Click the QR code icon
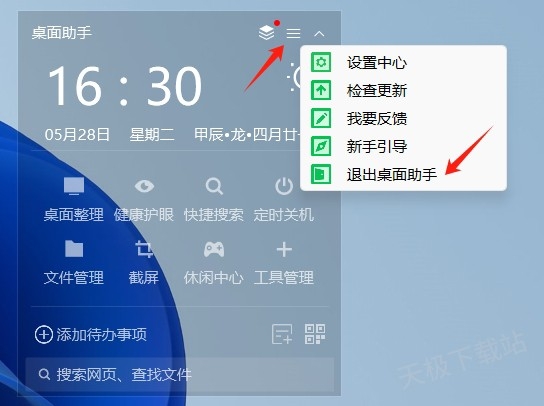The width and height of the screenshot is (544, 406). coord(315,334)
